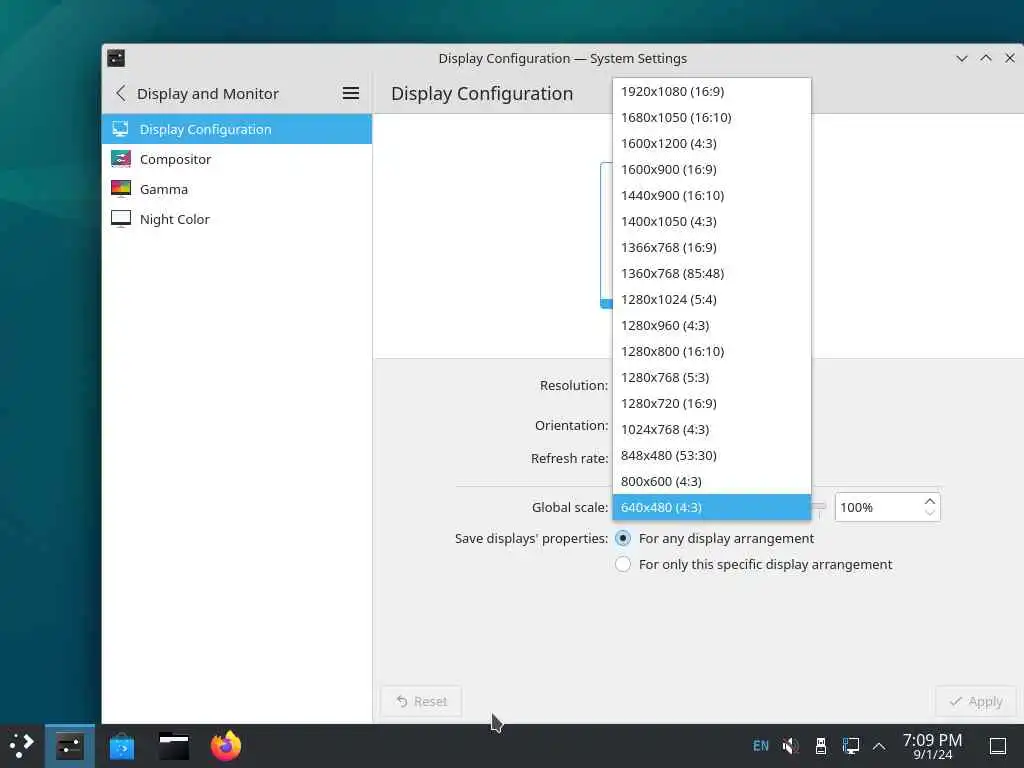Select 800x600 (4:3) option
1024x768 pixels.
712,481
